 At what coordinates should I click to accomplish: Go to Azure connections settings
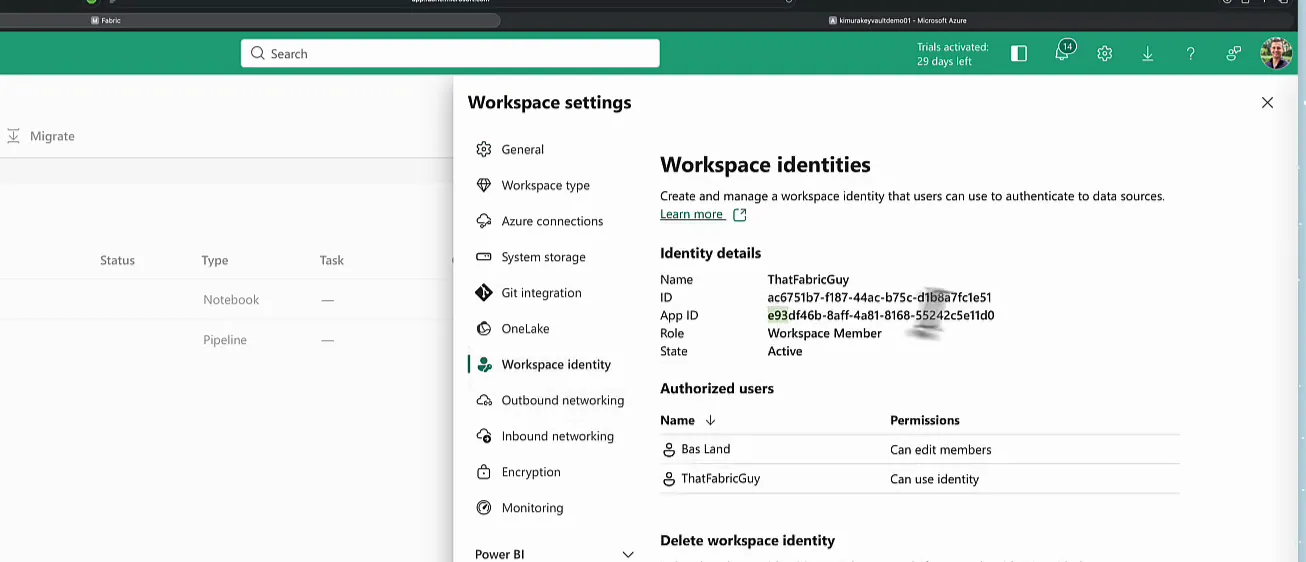pyautogui.click(x=553, y=221)
